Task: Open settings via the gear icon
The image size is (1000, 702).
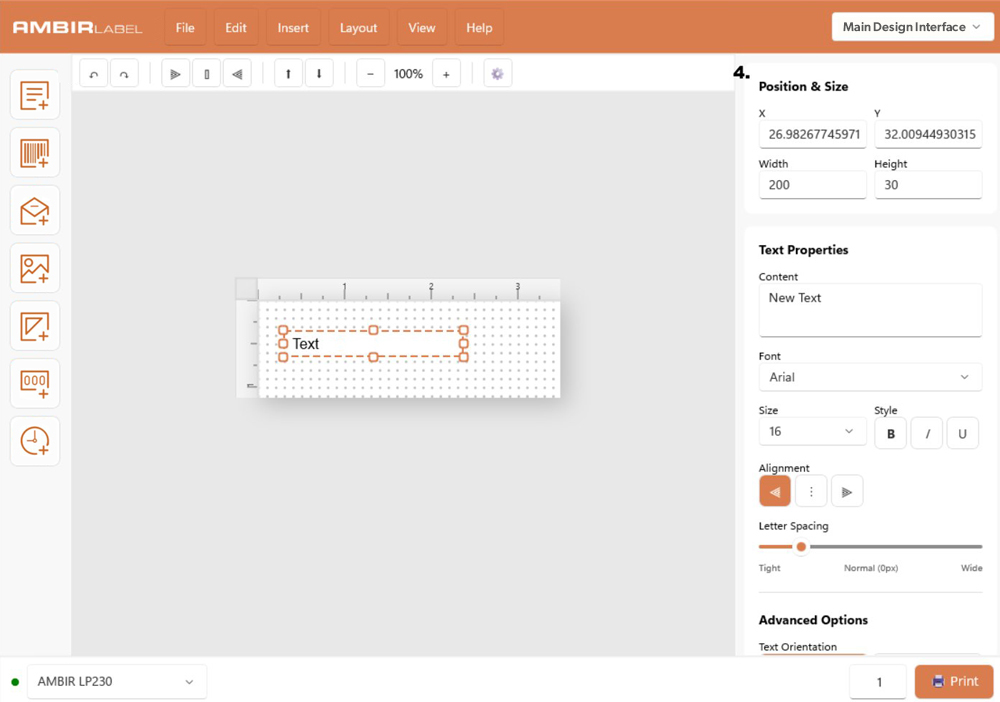Action: pos(497,74)
